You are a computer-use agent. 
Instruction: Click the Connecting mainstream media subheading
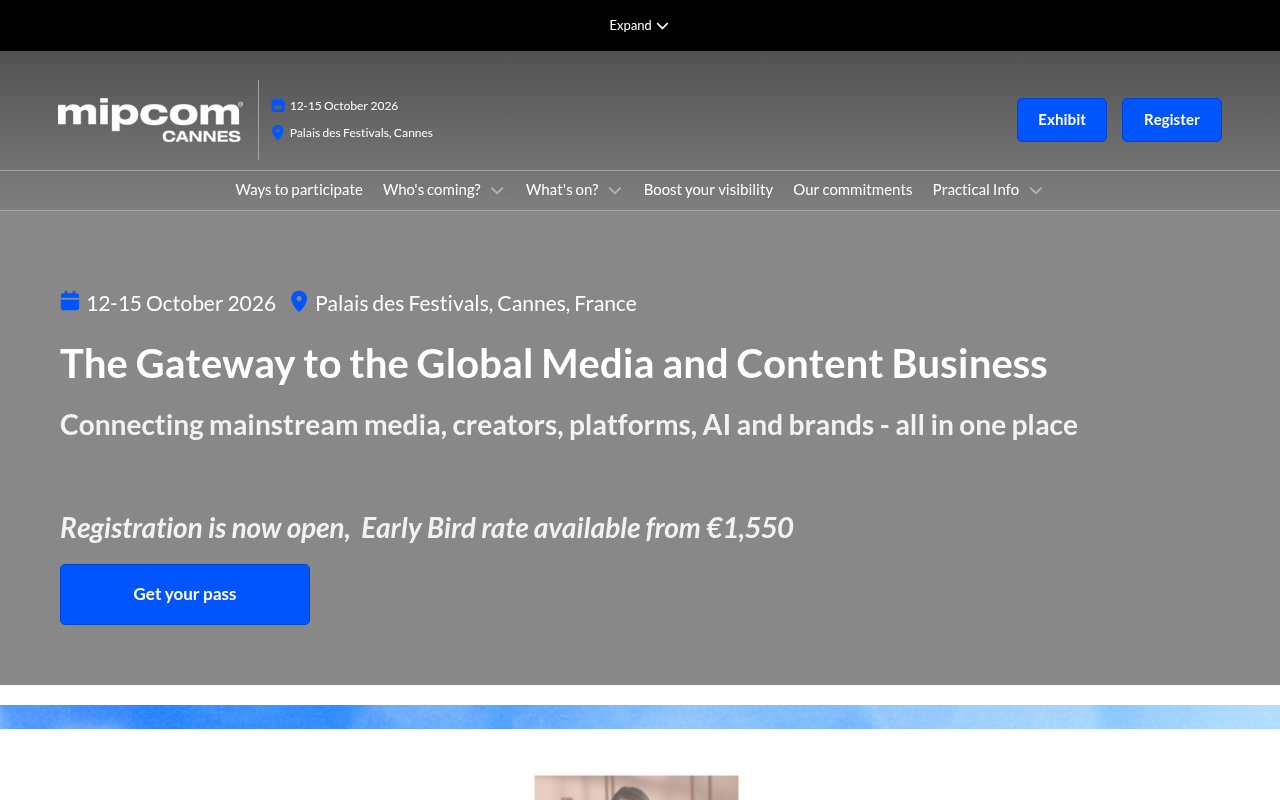click(569, 425)
